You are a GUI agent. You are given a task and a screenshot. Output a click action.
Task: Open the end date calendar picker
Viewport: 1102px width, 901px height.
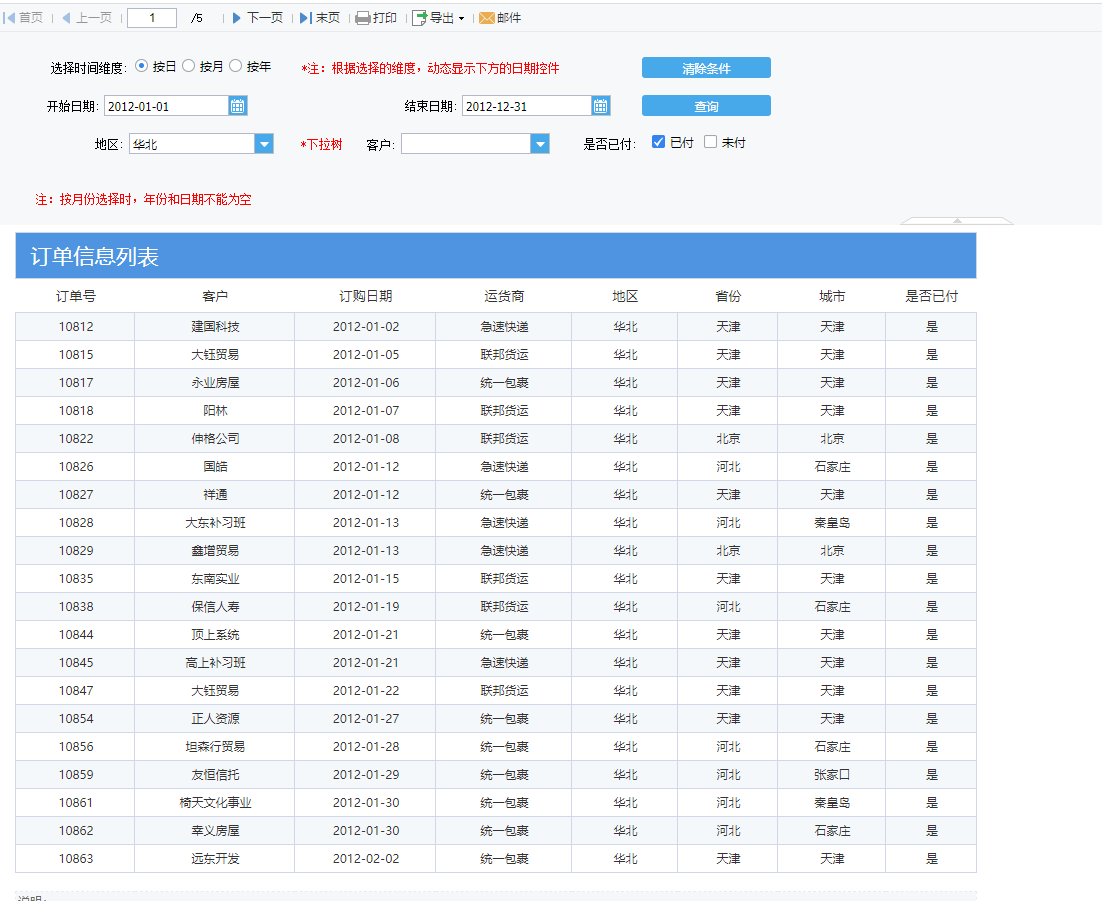click(x=600, y=106)
